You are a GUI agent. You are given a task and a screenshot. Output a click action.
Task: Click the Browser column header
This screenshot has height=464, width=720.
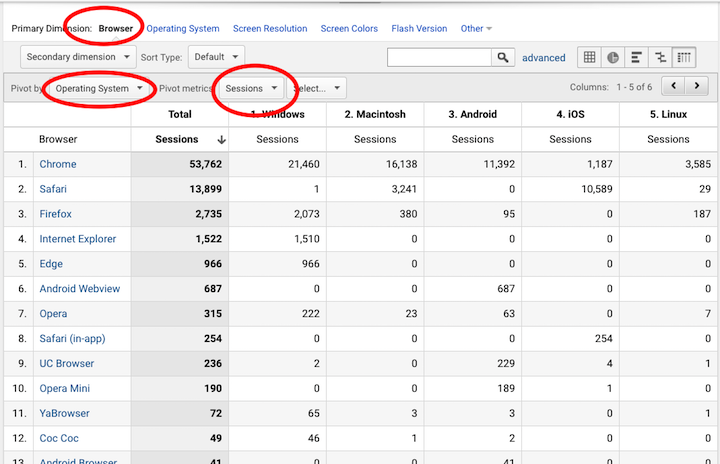pos(58,139)
